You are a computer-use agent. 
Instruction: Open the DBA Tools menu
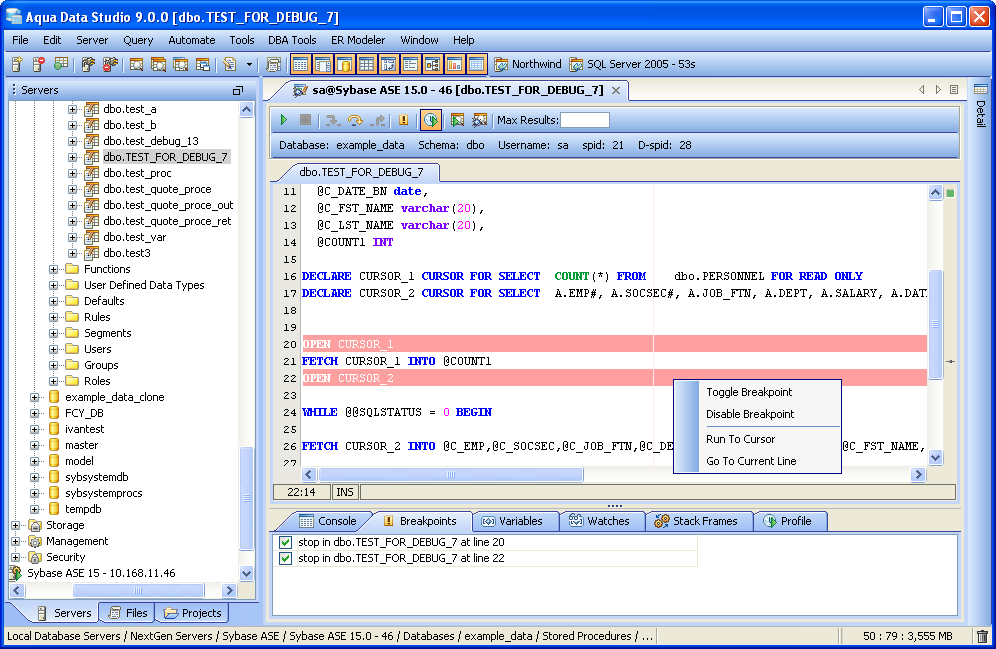(292, 40)
